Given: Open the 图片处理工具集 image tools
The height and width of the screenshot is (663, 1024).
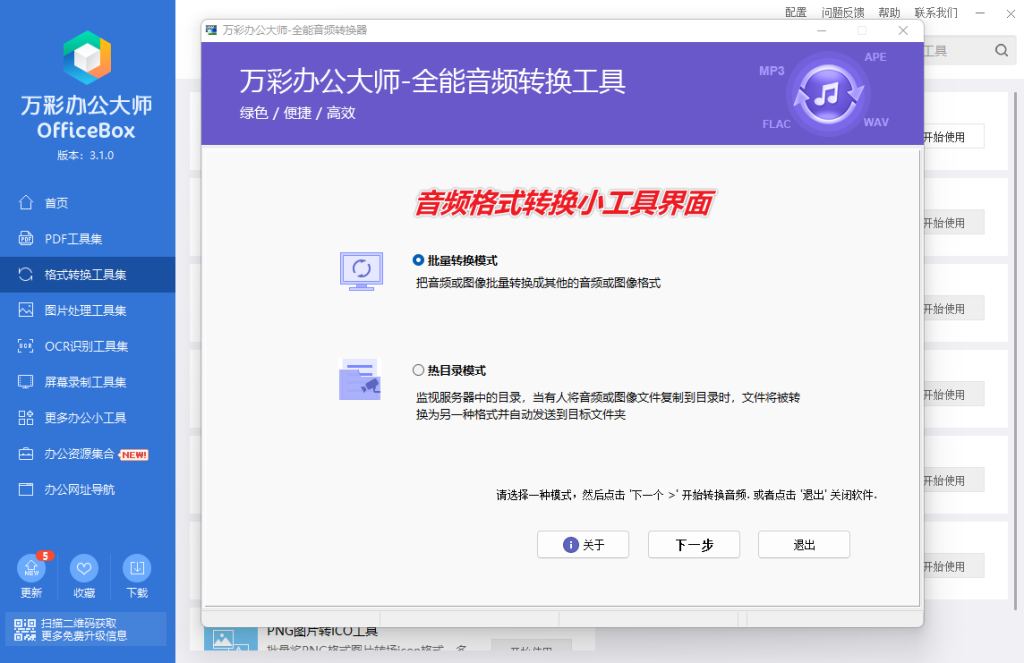Looking at the screenshot, I should point(70,310).
